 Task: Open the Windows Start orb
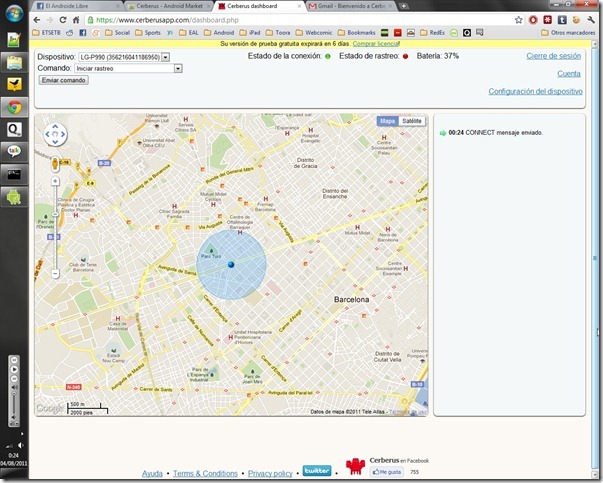click(14, 13)
